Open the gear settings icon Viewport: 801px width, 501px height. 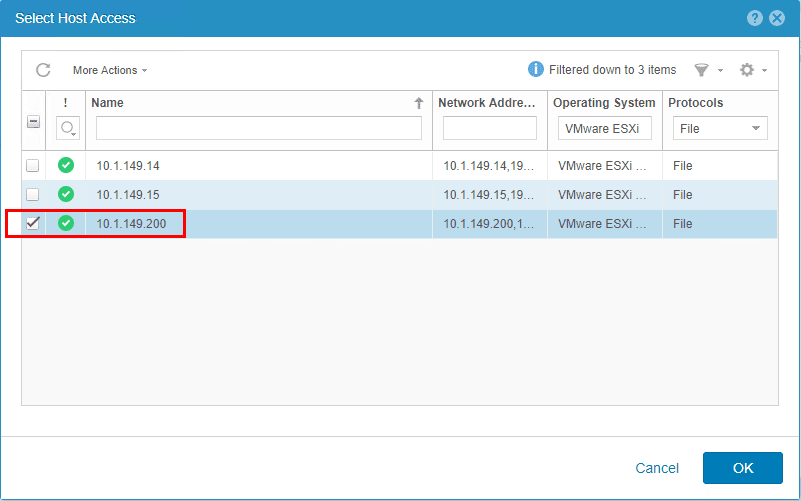click(746, 70)
